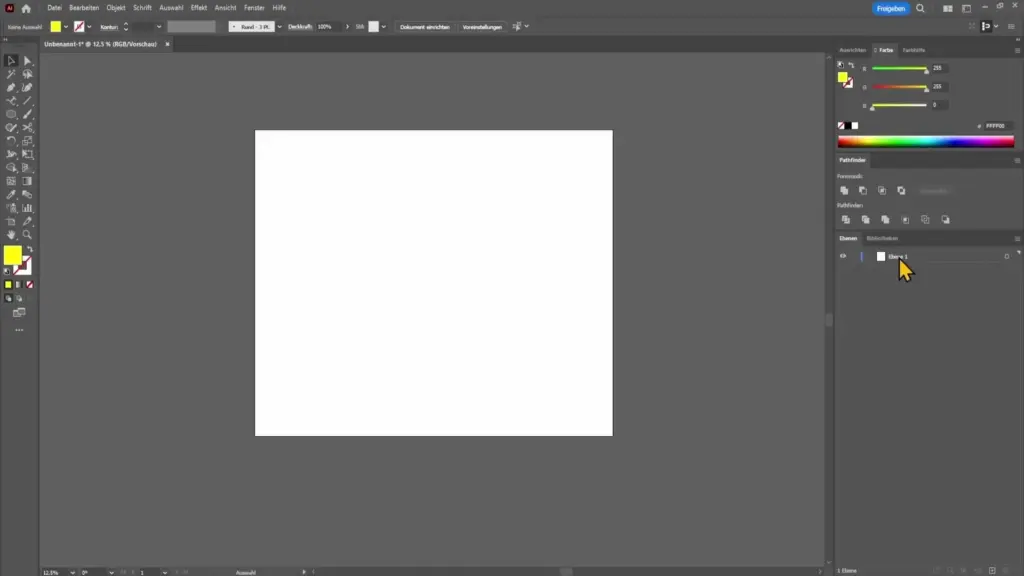Select the Selection tool

[x=13, y=60]
